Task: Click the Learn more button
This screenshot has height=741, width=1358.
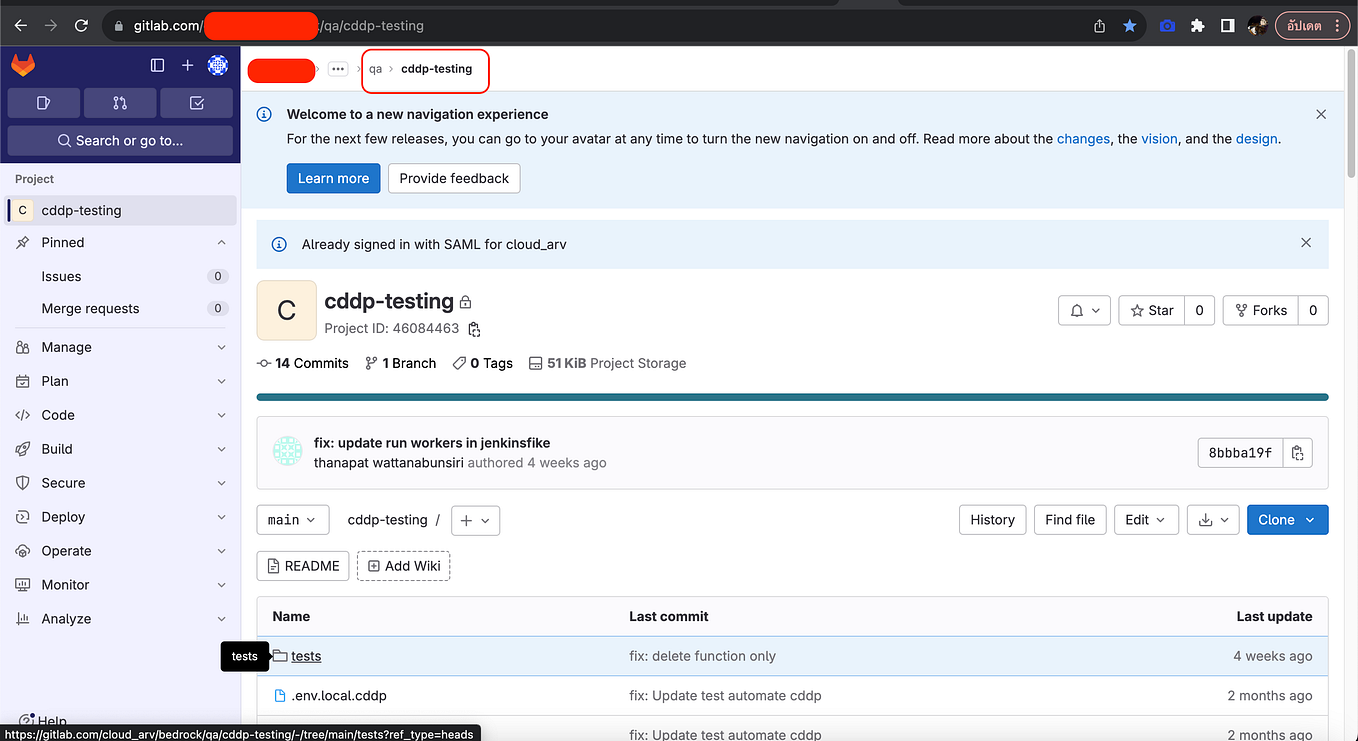Action: click(x=333, y=178)
